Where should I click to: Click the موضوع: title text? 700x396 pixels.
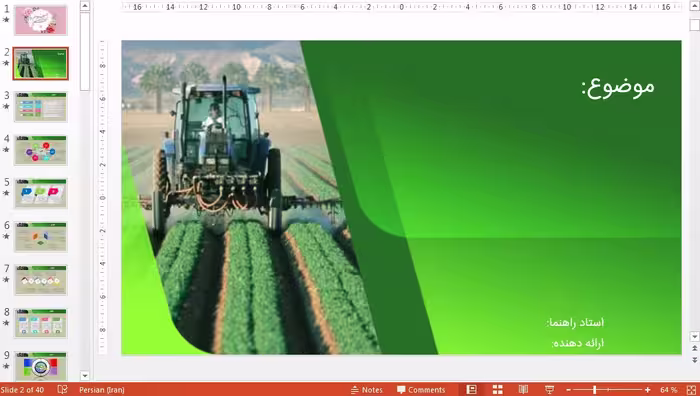coord(618,87)
